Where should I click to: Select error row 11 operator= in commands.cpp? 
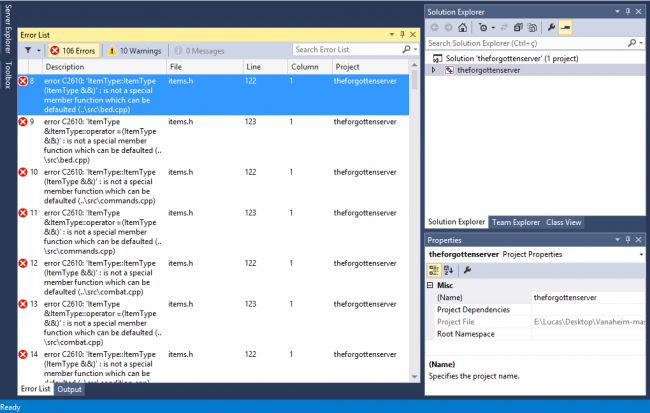point(213,232)
